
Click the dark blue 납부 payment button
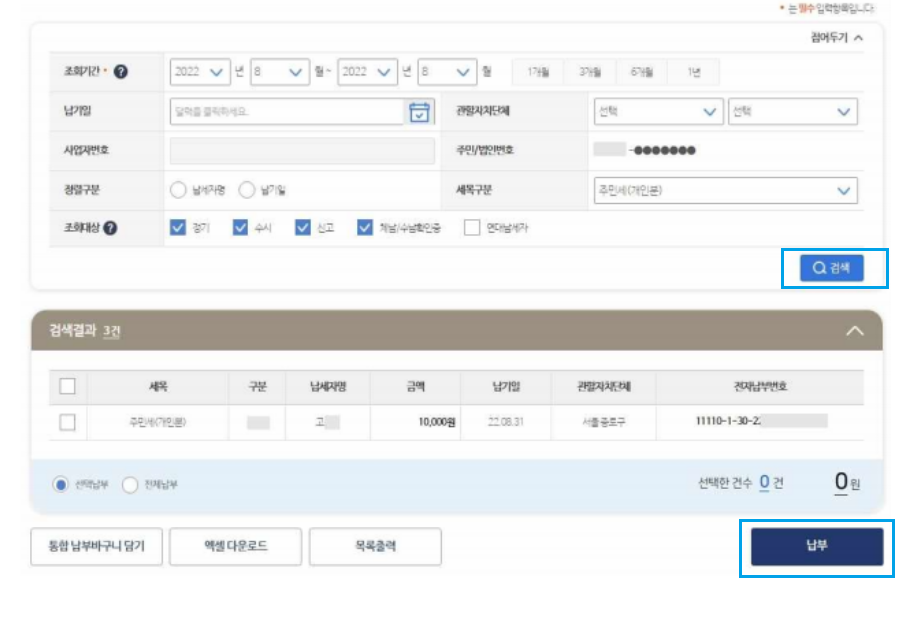pos(817,546)
